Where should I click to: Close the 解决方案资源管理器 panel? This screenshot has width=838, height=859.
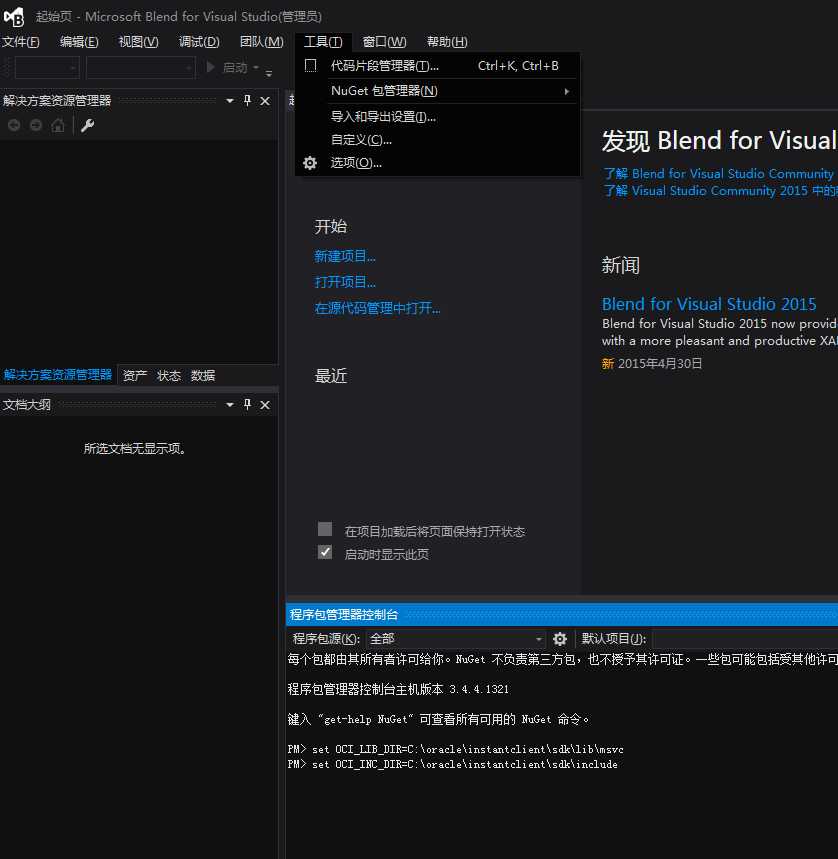(265, 101)
